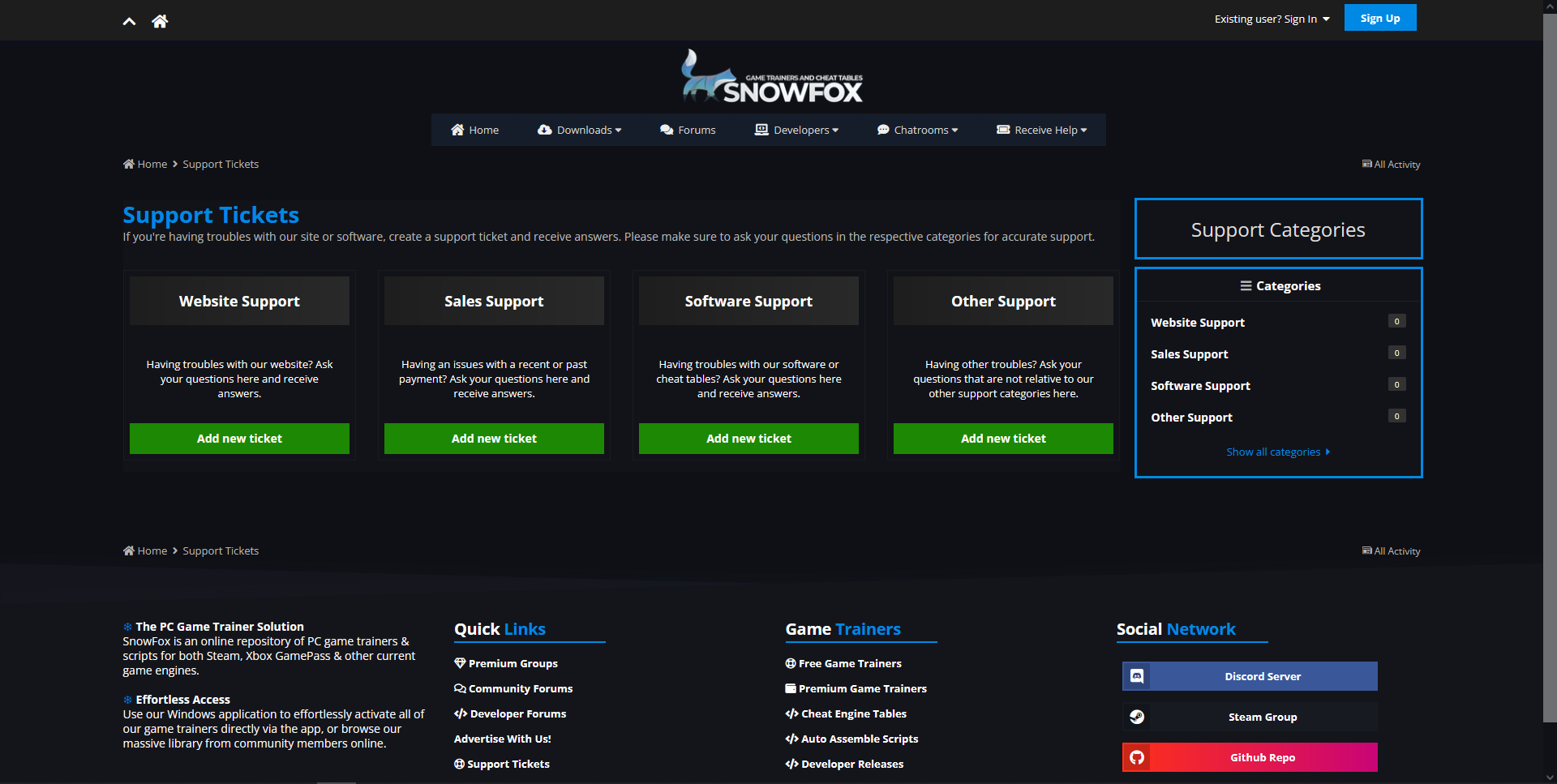Add new ticket under Sales Support

494,439
